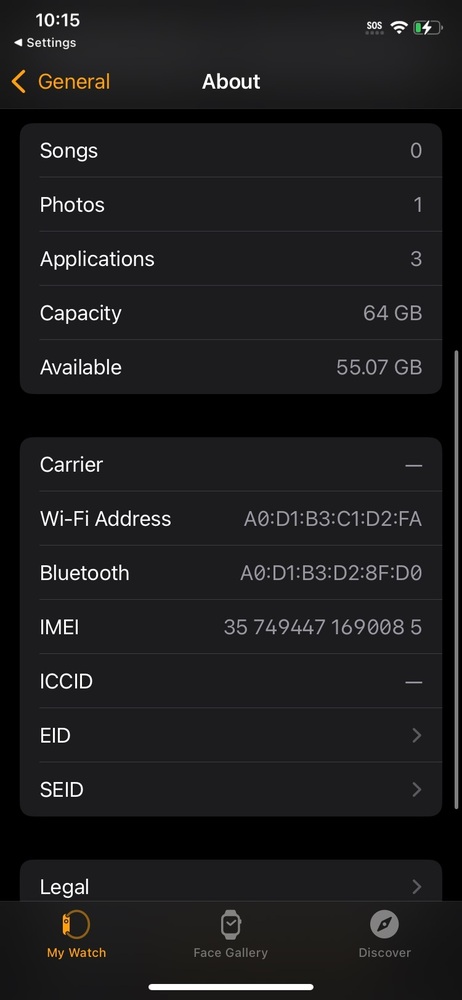Tap the SOS status indicator
462x1000 pixels.
pyautogui.click(x=375, y=27)
